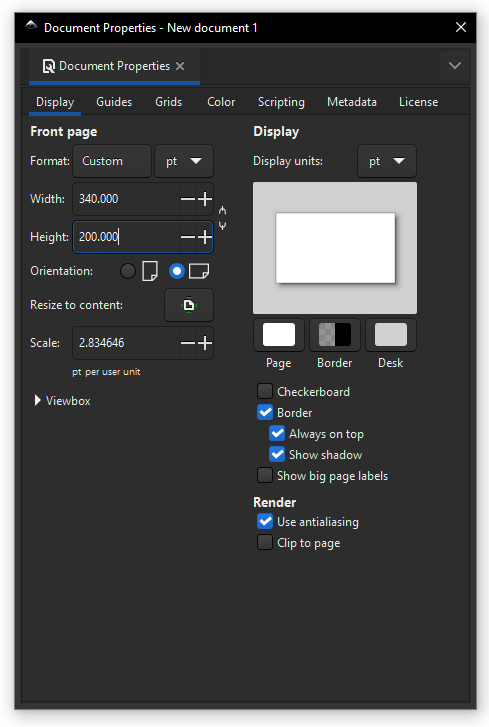Open the Desk color swatch
Screen dimensions: 489x727
tap(391, 335)
